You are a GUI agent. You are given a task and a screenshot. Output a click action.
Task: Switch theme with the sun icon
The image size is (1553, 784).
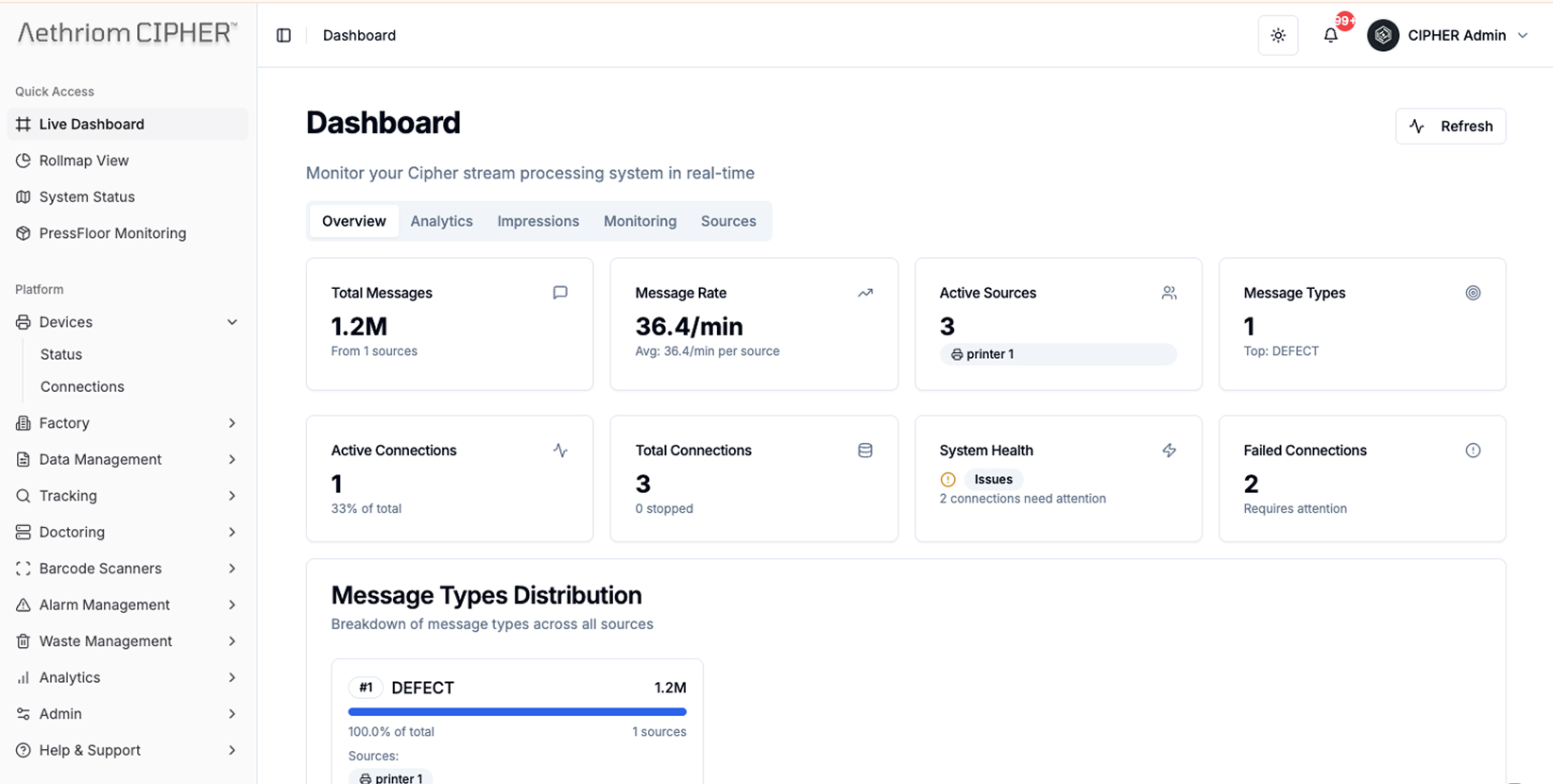[x=1278, y=35]
